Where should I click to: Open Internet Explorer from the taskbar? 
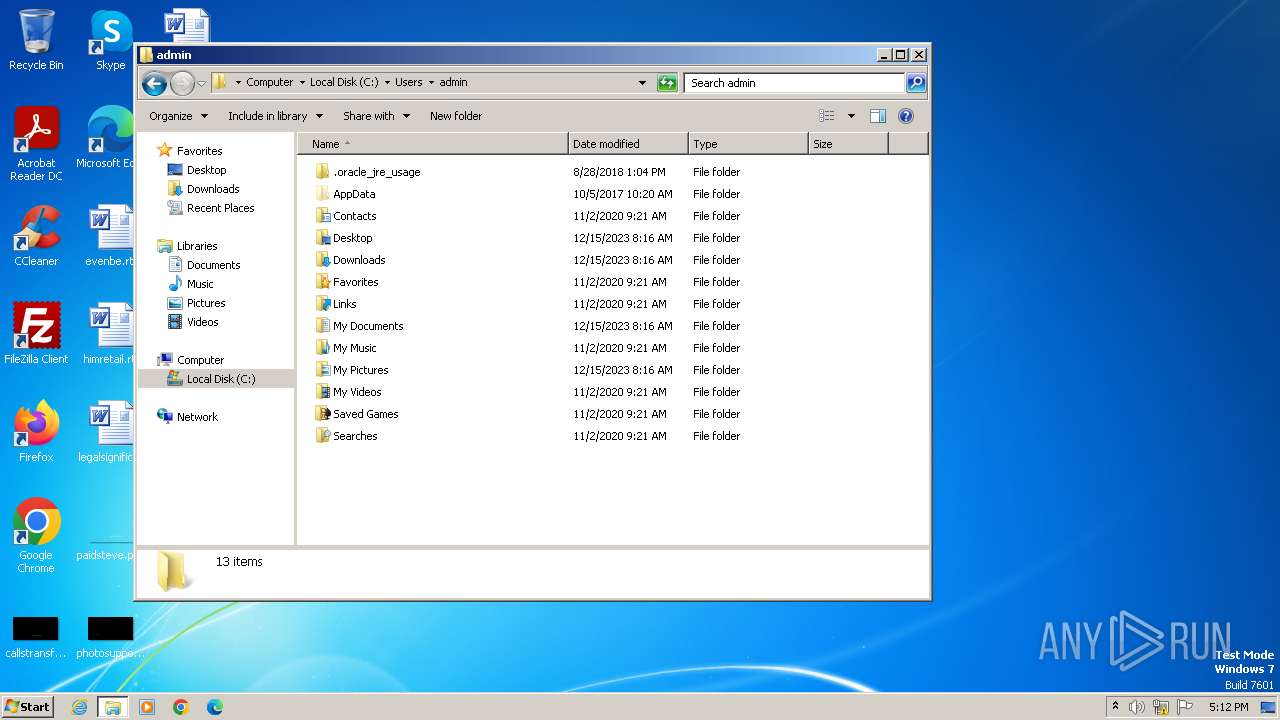point(80,707)
